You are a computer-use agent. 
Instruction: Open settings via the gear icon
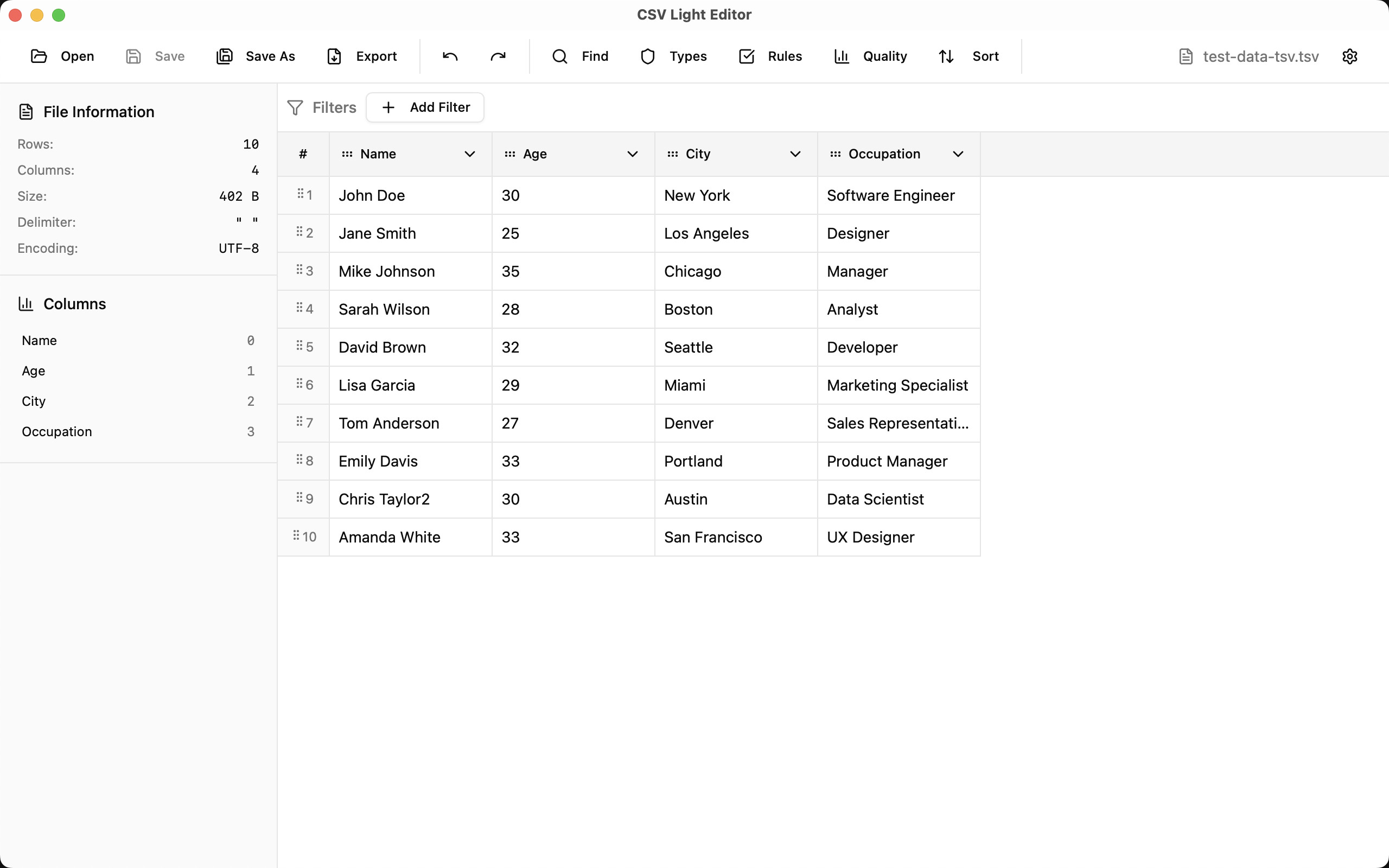(1349, 56)
